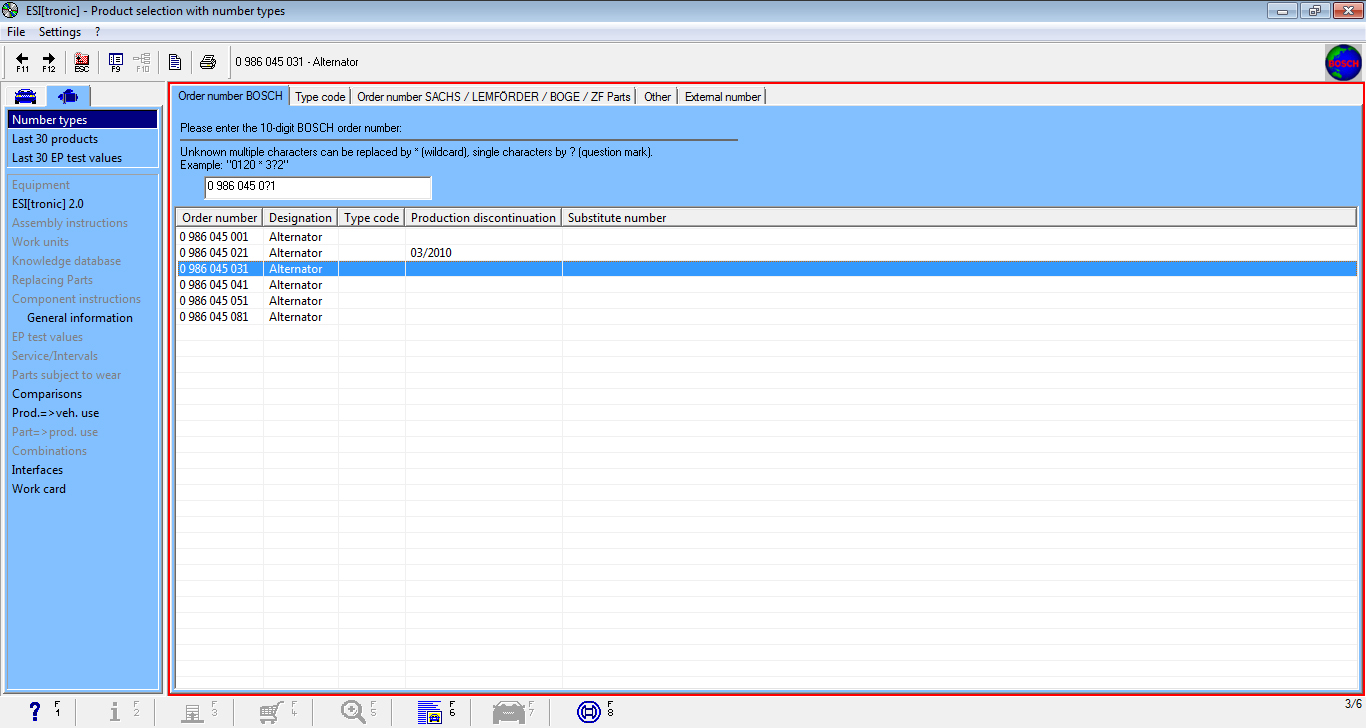Click the F12 forward arrow icon

48,62
